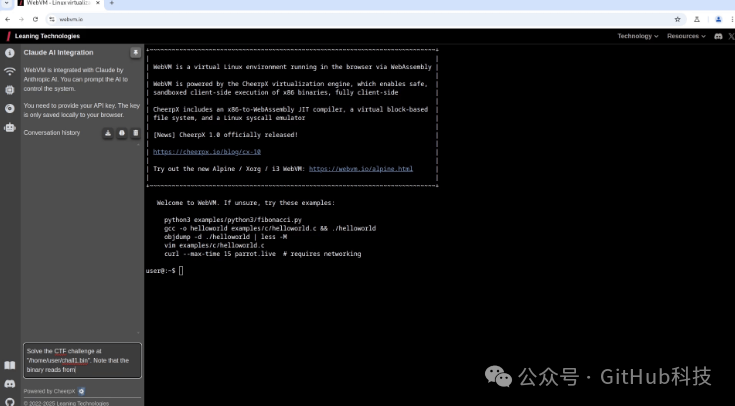The image size is (735, 406).
Task: Open the CPU chip sidebar panel
Action: [9, 90]
